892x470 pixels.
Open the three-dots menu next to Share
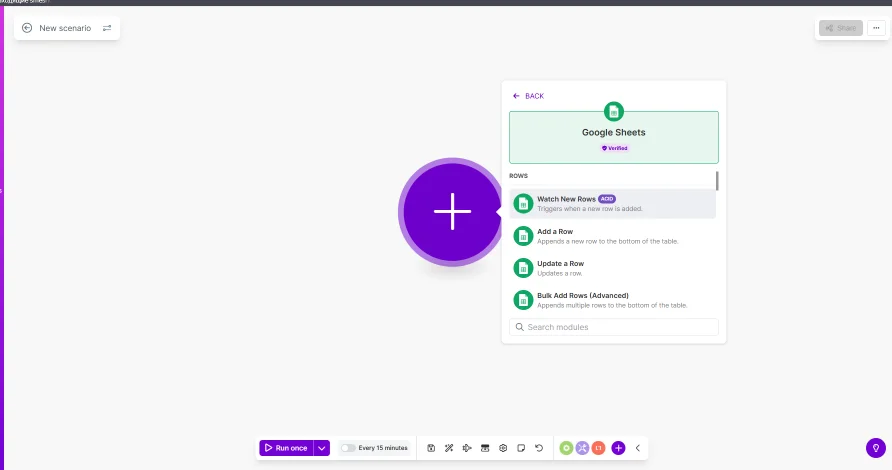876,28
